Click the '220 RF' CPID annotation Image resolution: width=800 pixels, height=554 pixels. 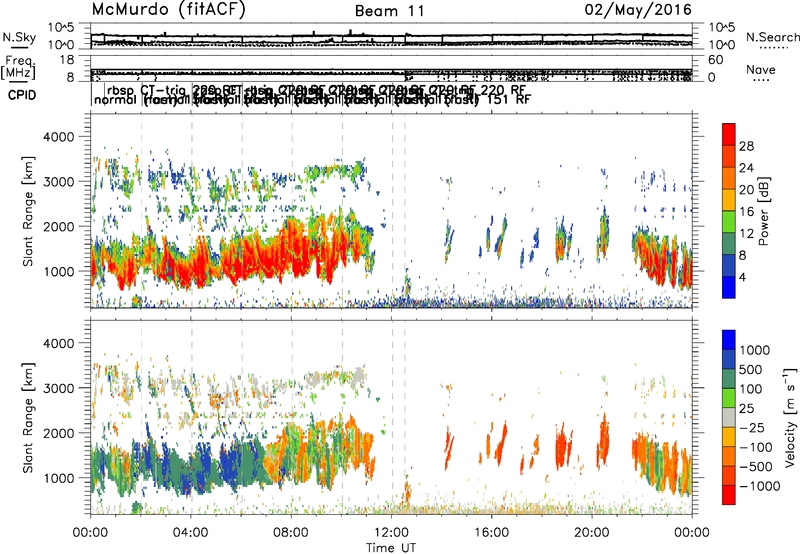[x=503, y=90]
